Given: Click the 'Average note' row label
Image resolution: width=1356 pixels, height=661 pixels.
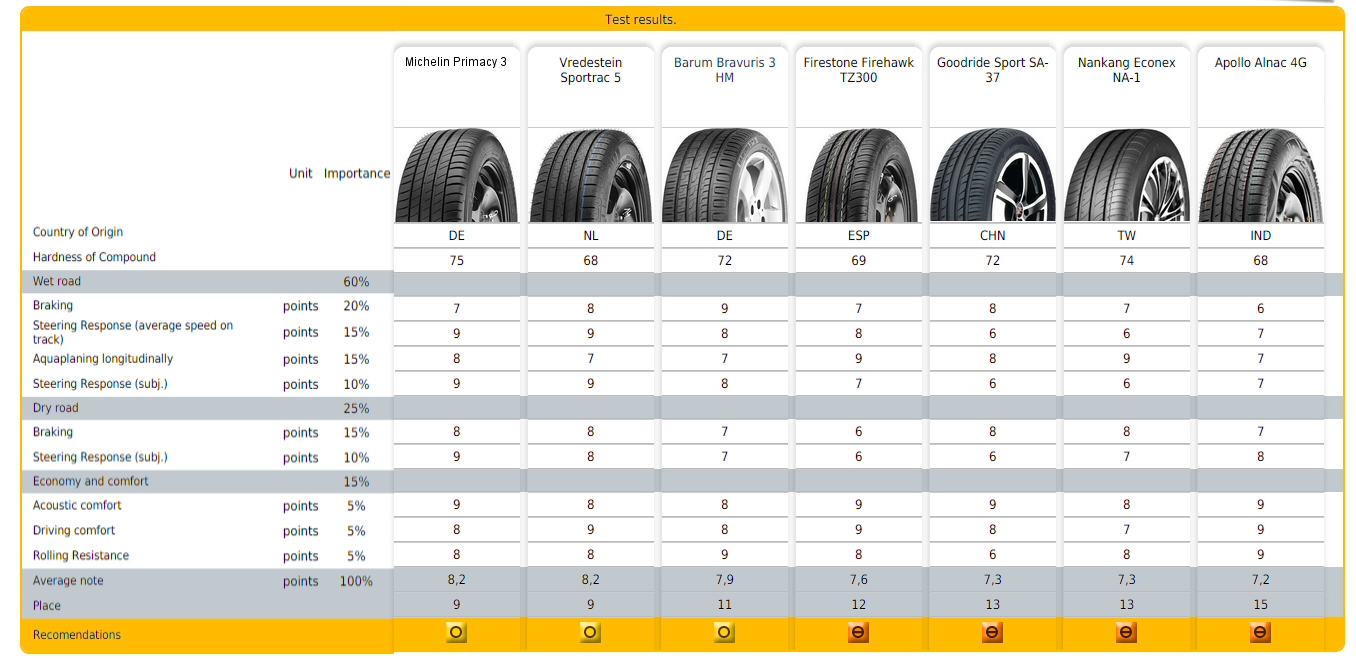Looking at the screenshot, I should pyautogui.click(x=68, y=581).
